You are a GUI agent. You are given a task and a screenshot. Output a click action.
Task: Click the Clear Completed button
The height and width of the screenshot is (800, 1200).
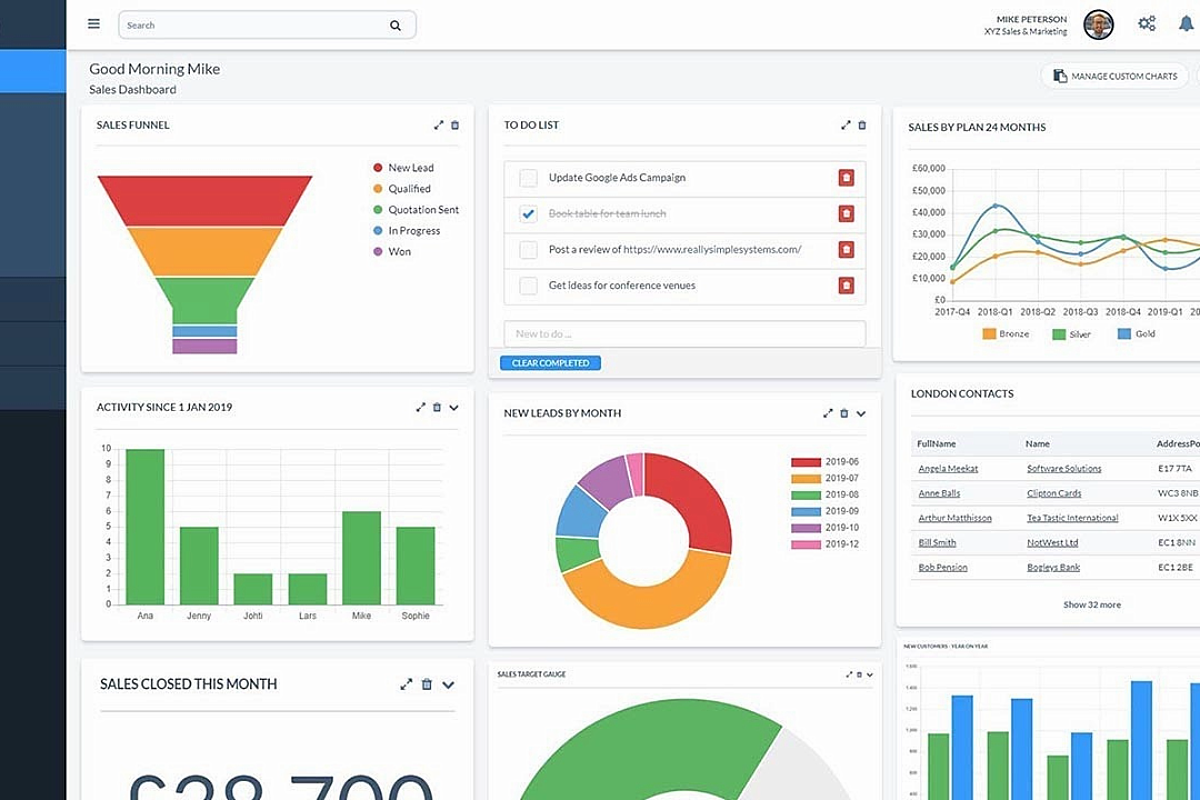[x=551, y=363]
